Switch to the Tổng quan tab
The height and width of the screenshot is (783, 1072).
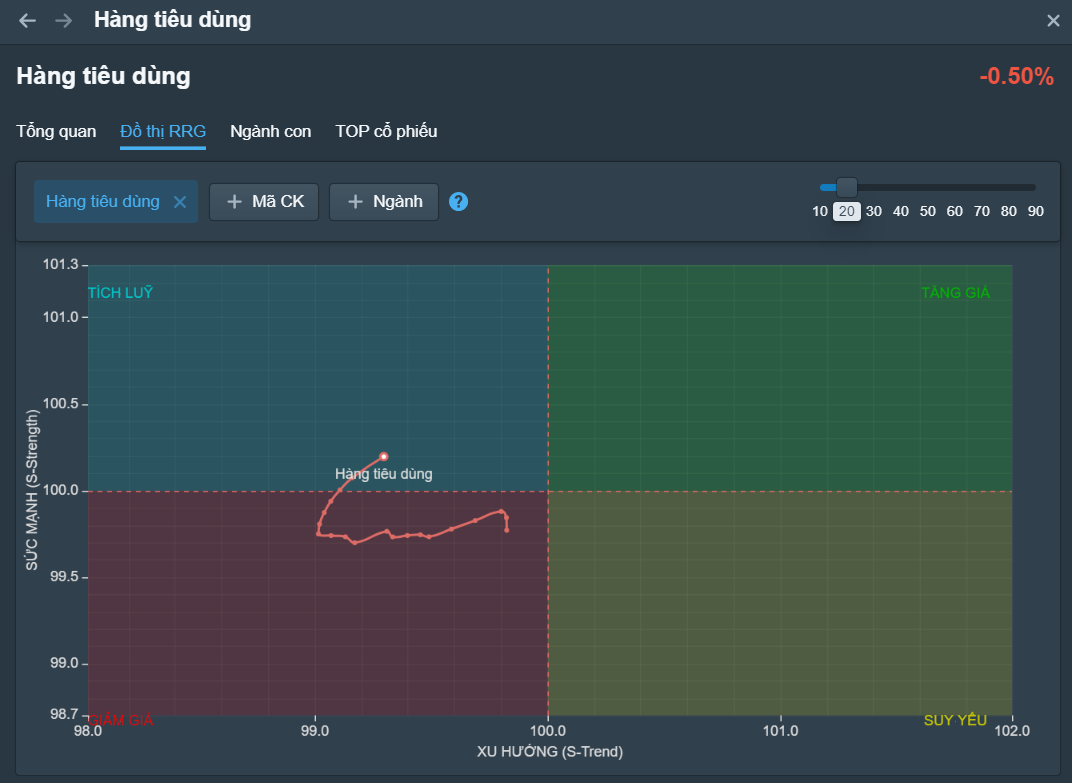point(56,131)
